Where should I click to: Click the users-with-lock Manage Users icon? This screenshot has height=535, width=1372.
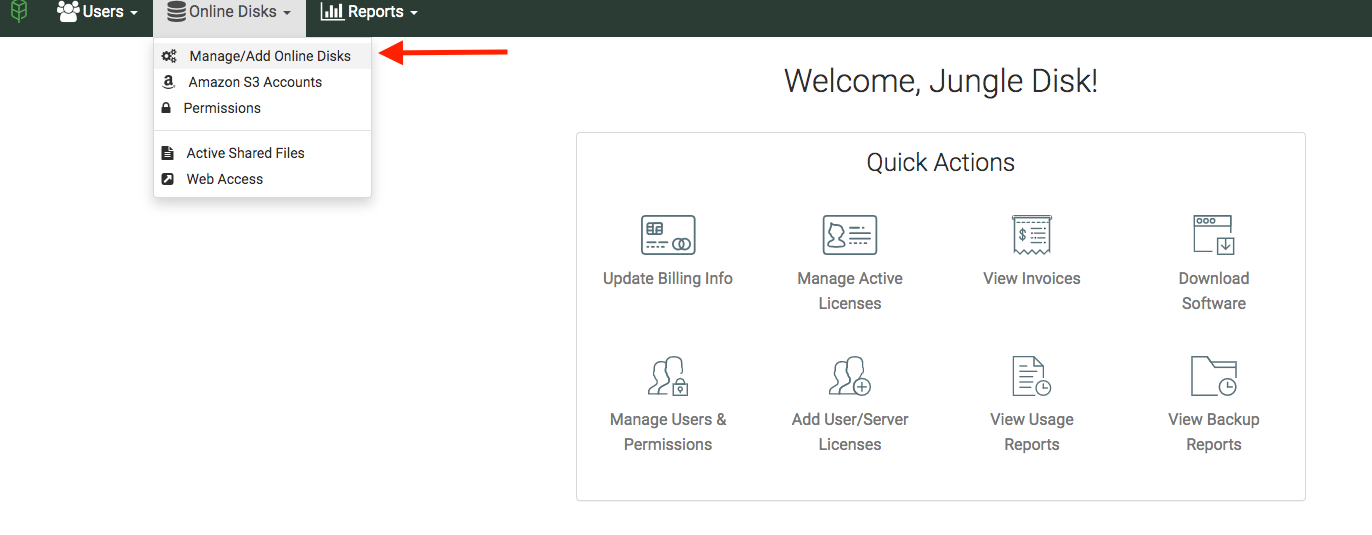pos(668,376)
